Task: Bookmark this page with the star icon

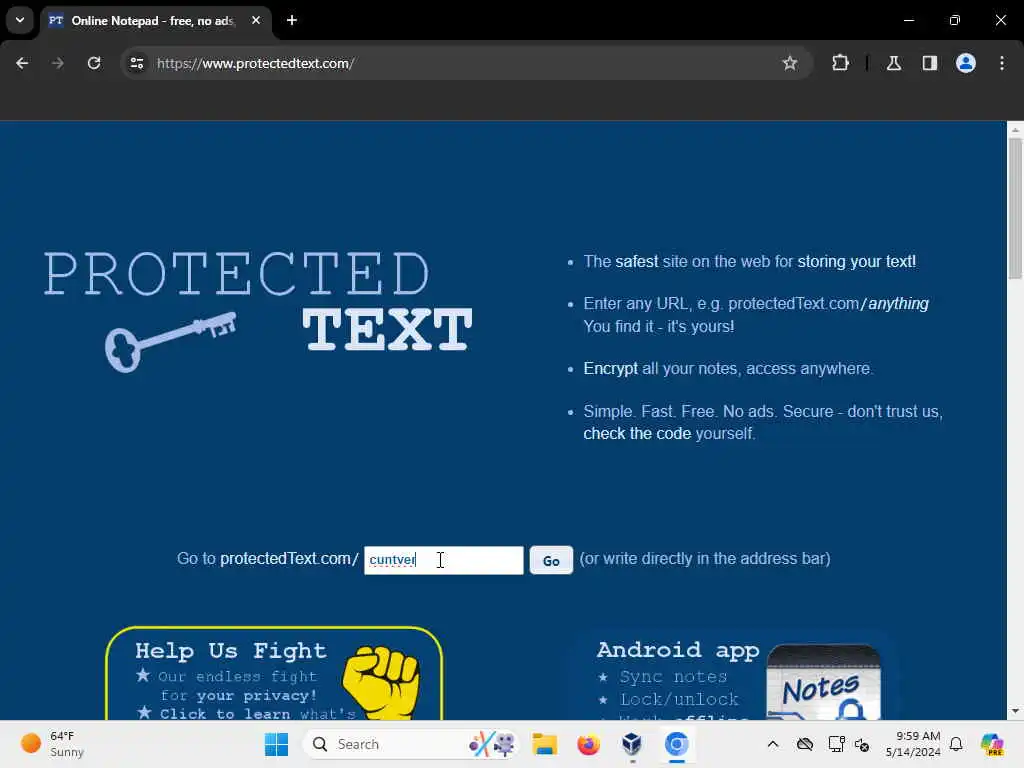Action: pos(790,63)
